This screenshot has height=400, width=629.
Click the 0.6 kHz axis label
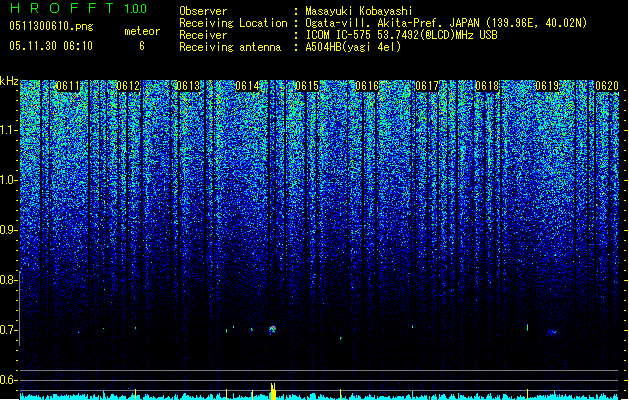tap(8, 380)
